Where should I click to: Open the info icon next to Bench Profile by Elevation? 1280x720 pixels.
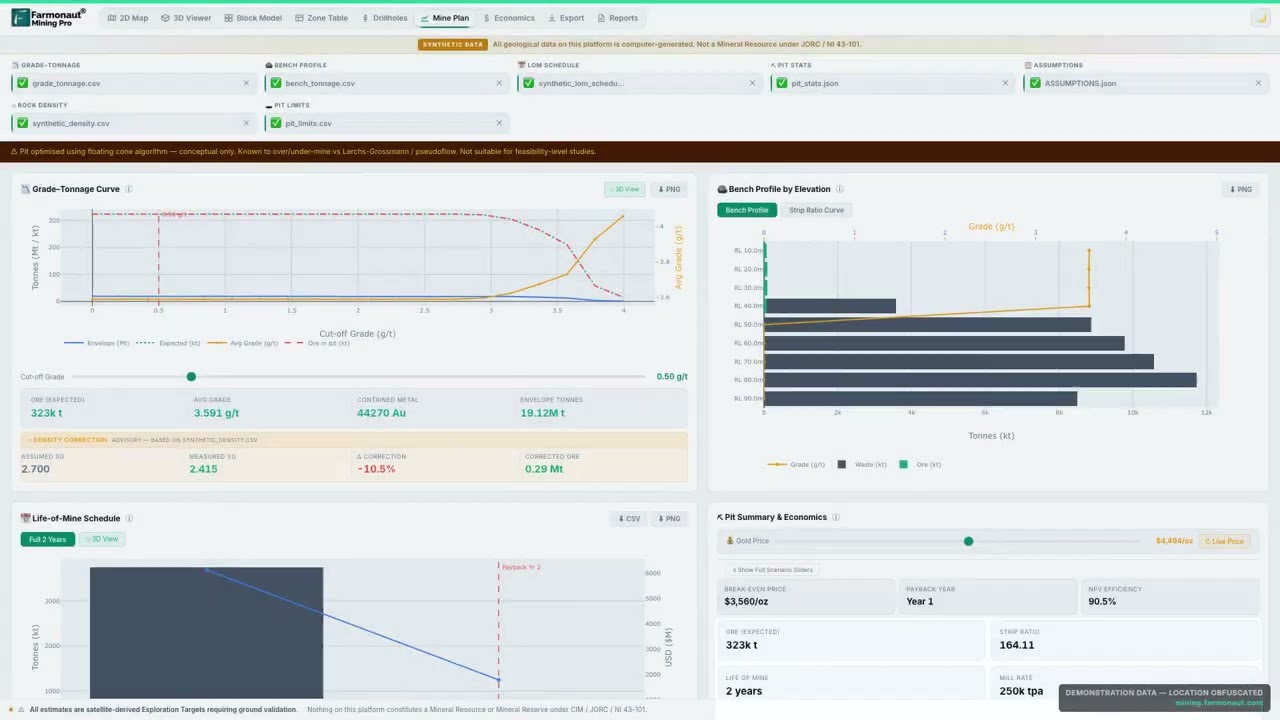coord(839,189)
